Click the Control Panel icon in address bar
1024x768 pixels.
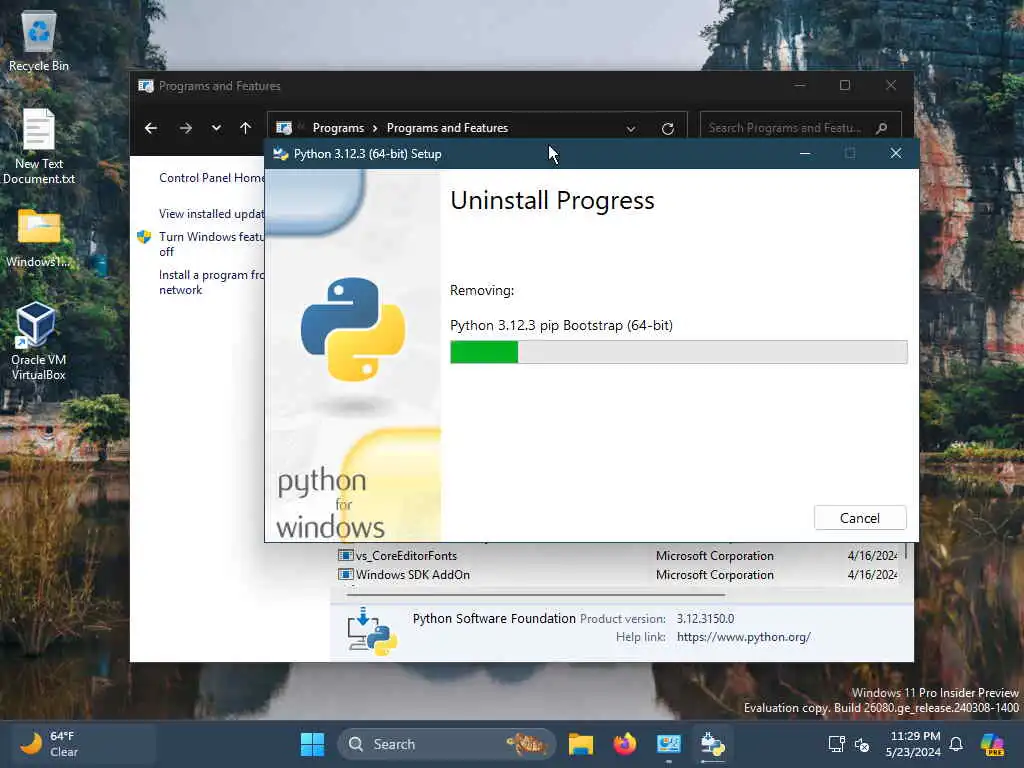(284, 128)
